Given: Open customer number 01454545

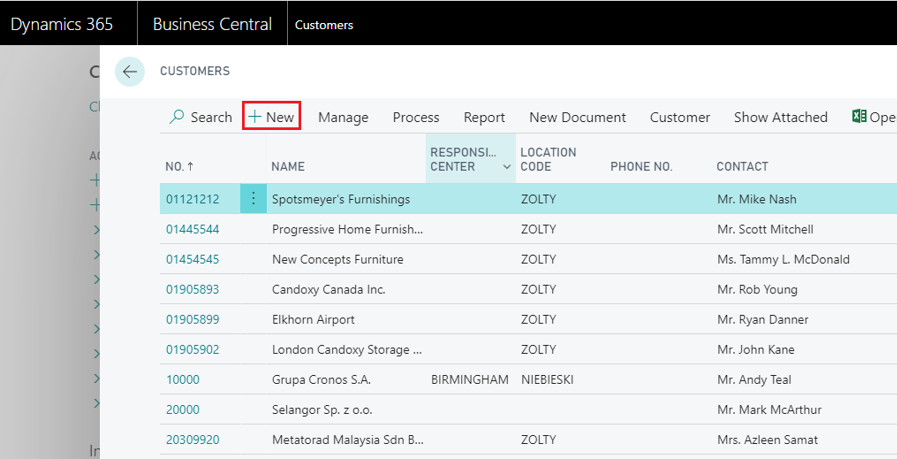Looking at the screenshot, I should 192,259.
